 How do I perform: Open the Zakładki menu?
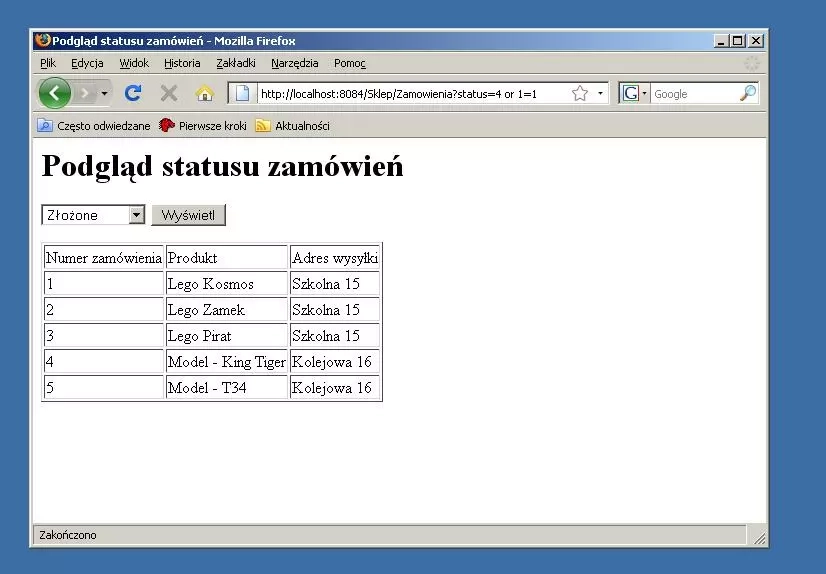[x=235, y=63]
